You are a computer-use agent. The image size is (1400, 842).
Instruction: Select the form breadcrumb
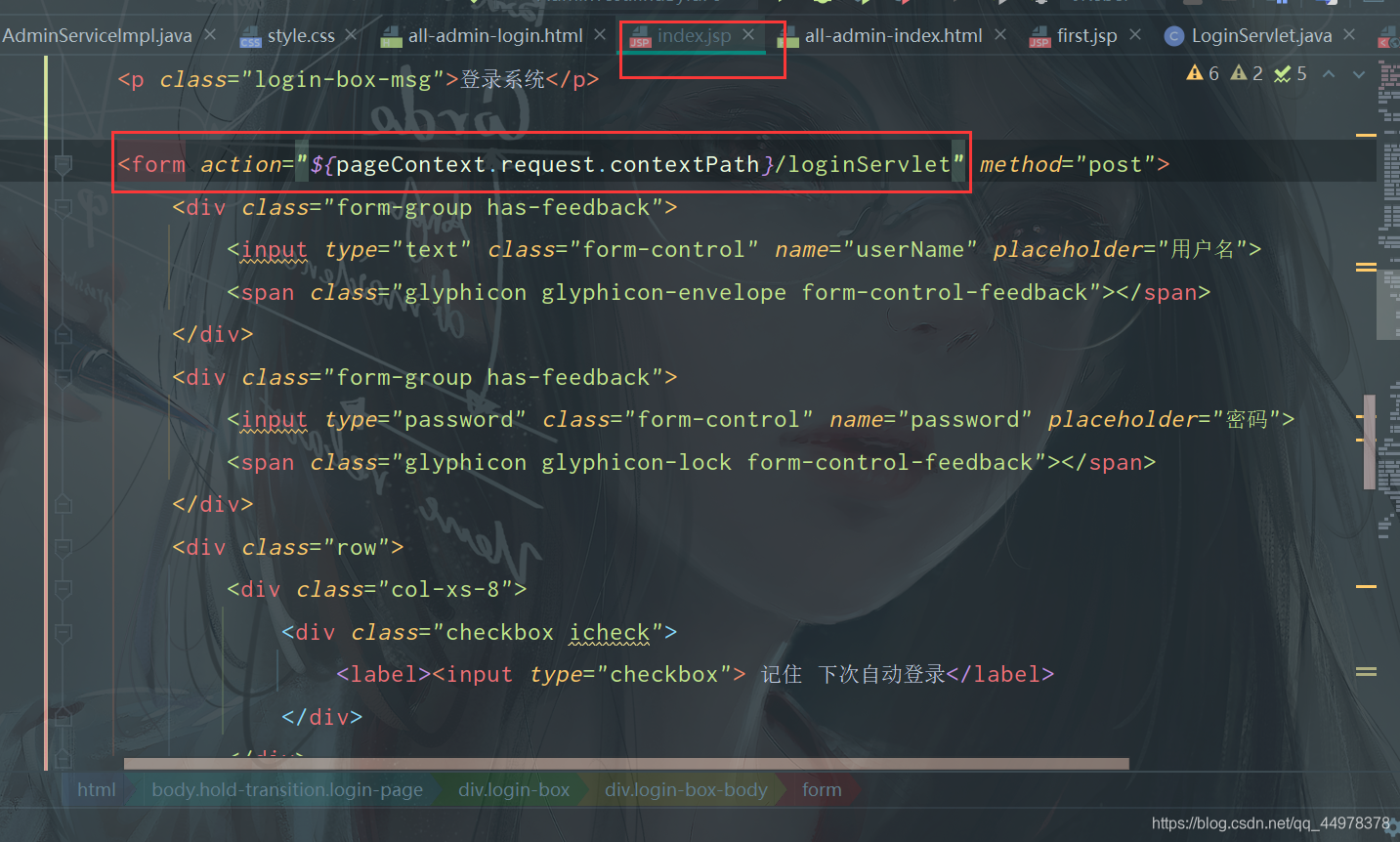pyautogui.click(x=822, y=790)
